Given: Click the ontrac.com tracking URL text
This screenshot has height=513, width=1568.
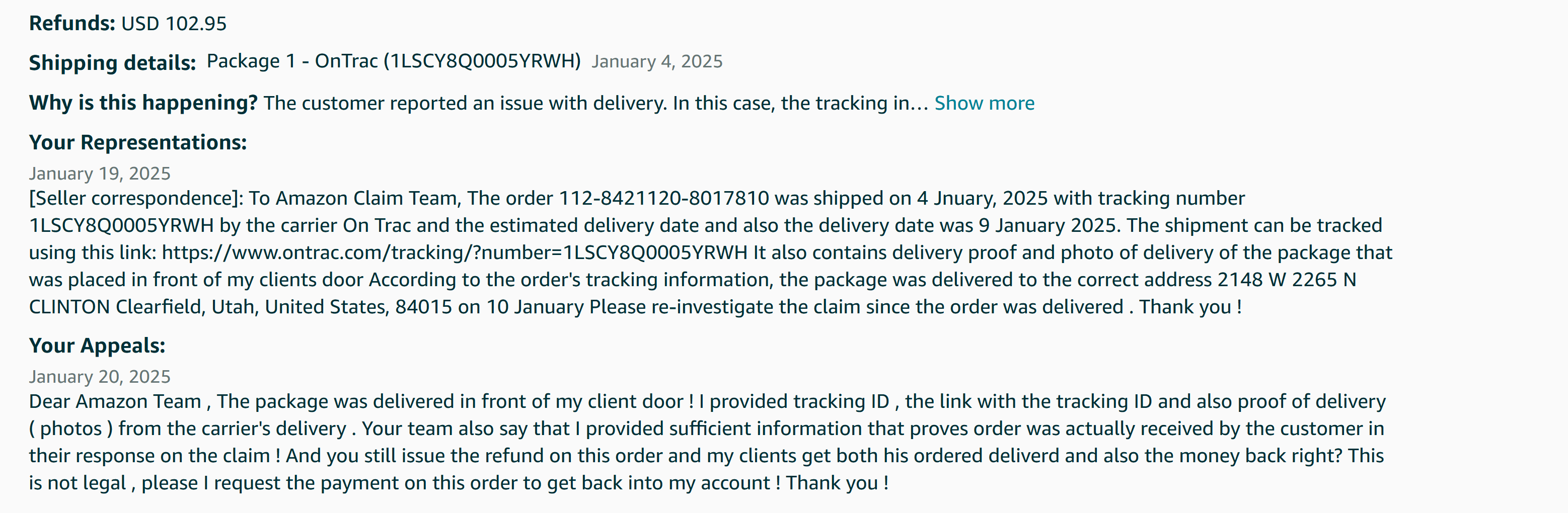Looking at the screenshot, I should 454,252.
